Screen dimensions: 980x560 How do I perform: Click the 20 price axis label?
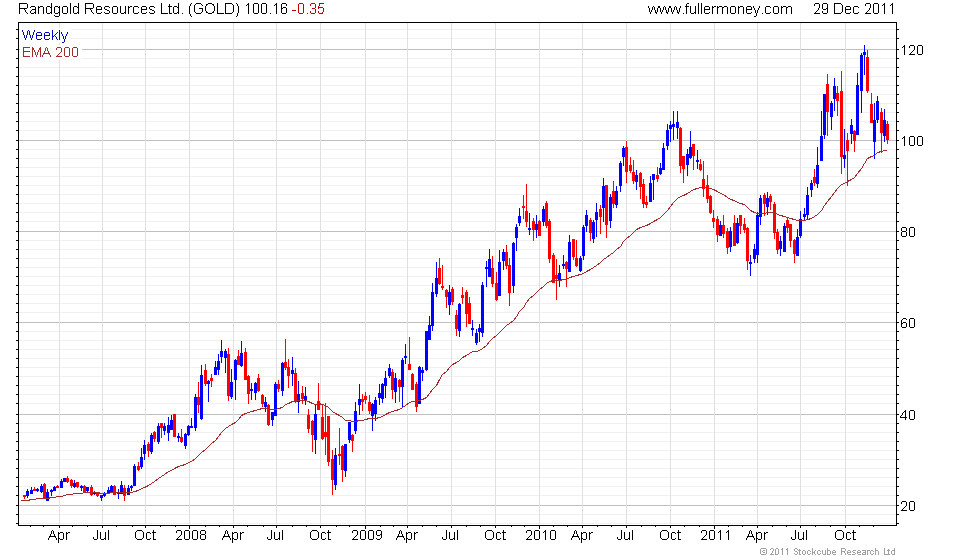tap(908, 506)
